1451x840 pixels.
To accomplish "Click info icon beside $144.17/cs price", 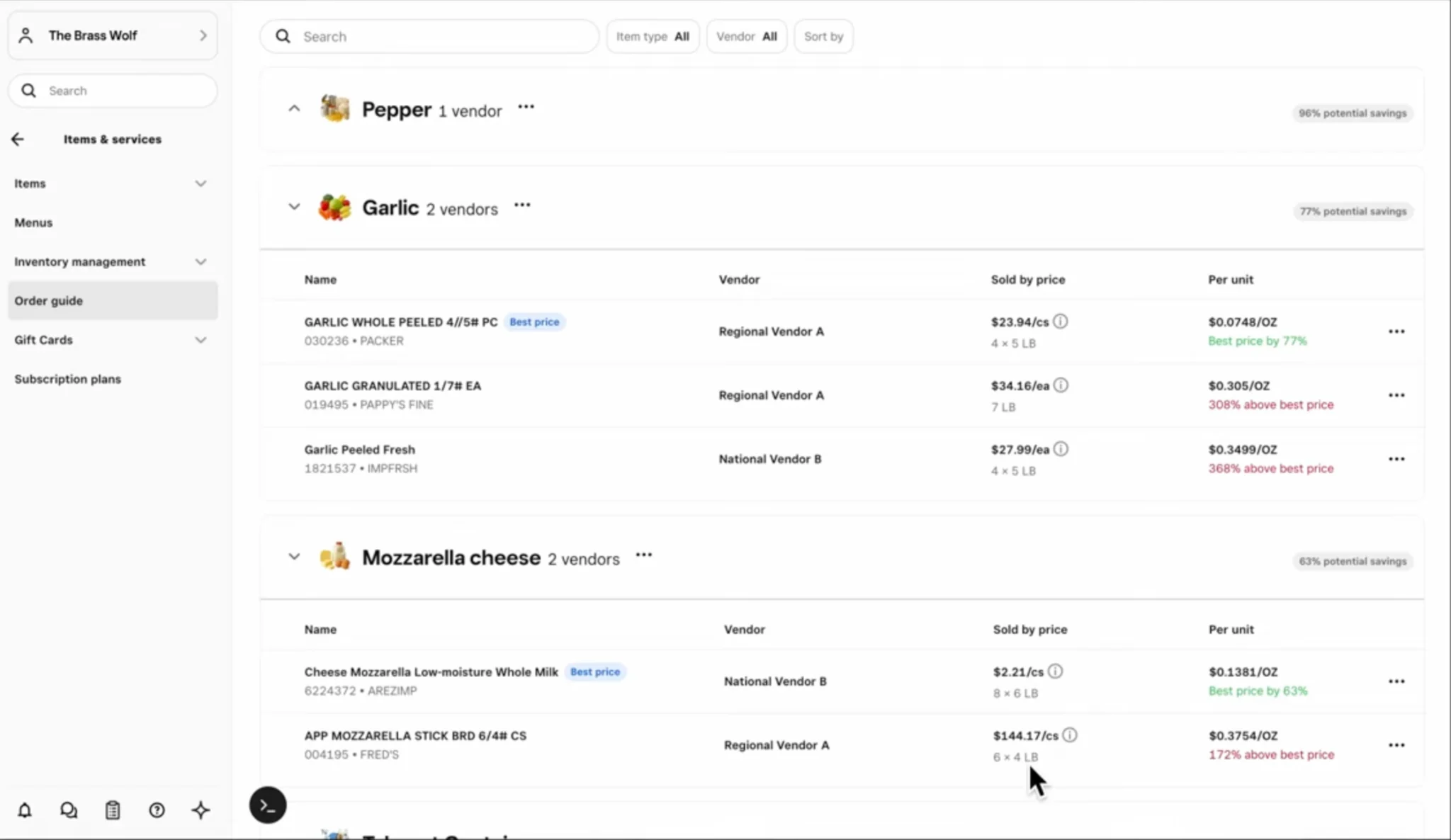I will tap(1070, 735).
